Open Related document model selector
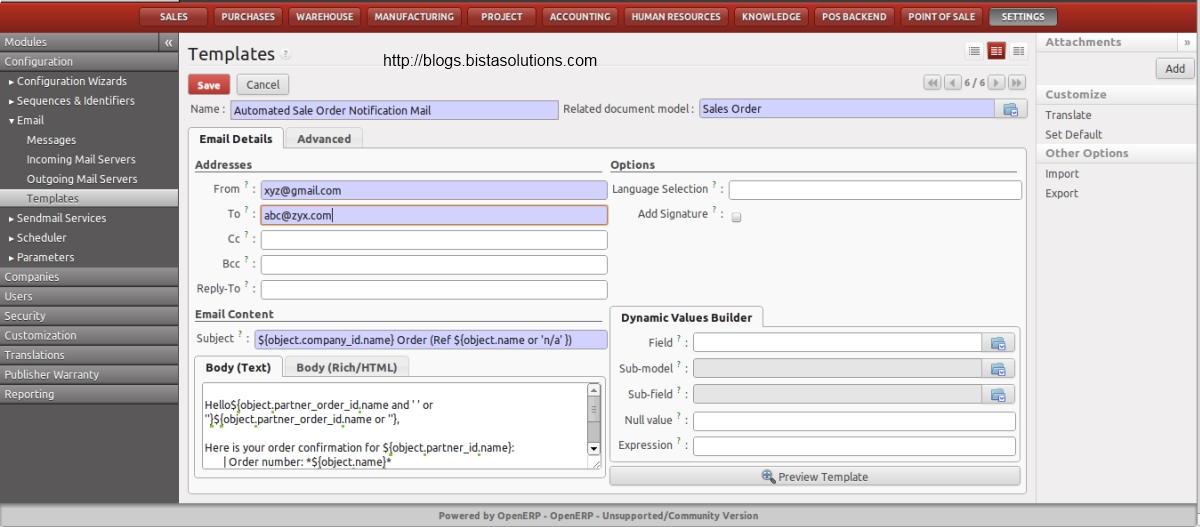This screenshot has height=527, width=1200. point(1010,110)
